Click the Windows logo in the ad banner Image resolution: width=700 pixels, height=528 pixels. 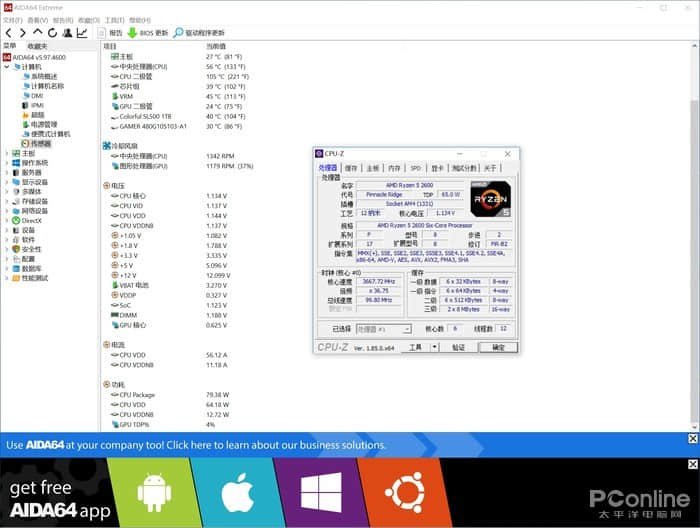point(321,492)
